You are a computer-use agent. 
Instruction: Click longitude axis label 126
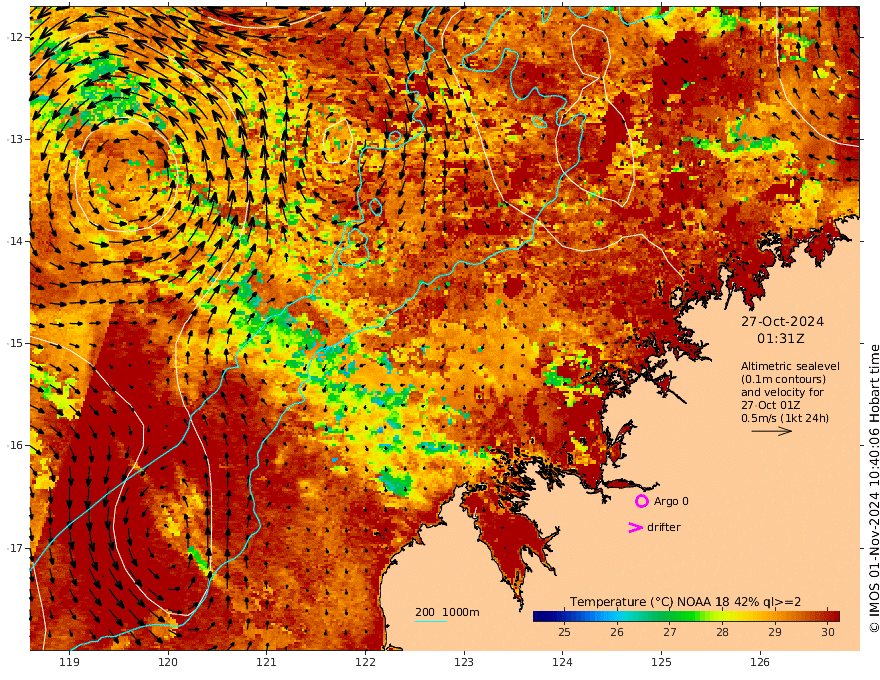[x=760, y=662]
